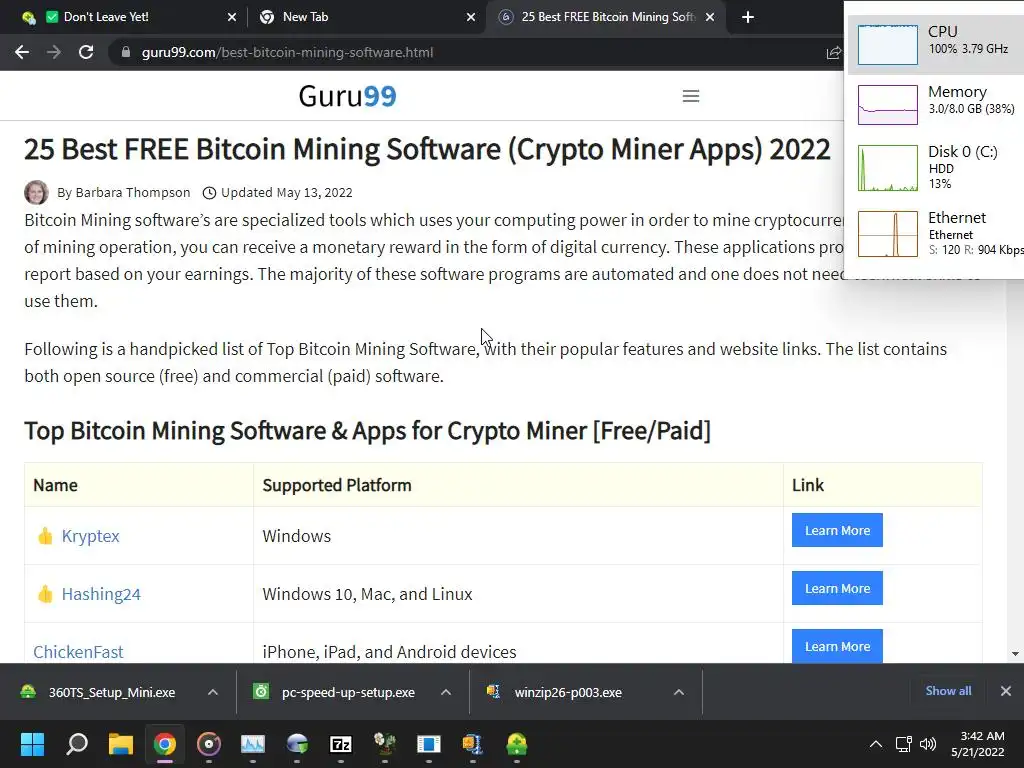Viewport: 1024px width, 768px height.
Task: Open the performance monitor taskbar icon
Action: tap(253, 744)
